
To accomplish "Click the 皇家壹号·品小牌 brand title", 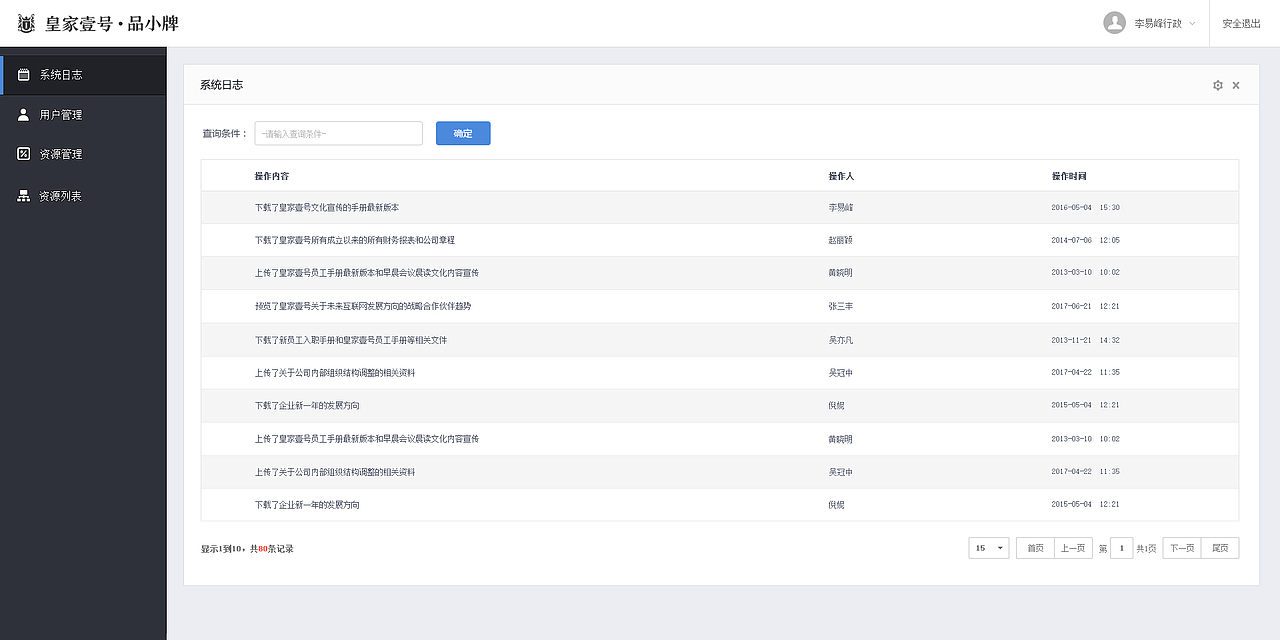I will point(112,23).
